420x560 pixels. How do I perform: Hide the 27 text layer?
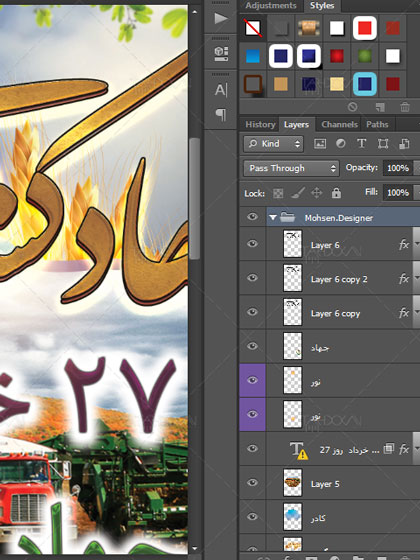coord(252,448)
